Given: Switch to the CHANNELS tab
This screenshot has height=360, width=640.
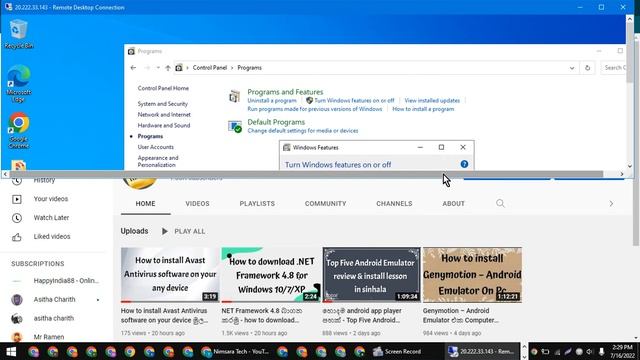Looking at the screenshot, I should point(394,204).
